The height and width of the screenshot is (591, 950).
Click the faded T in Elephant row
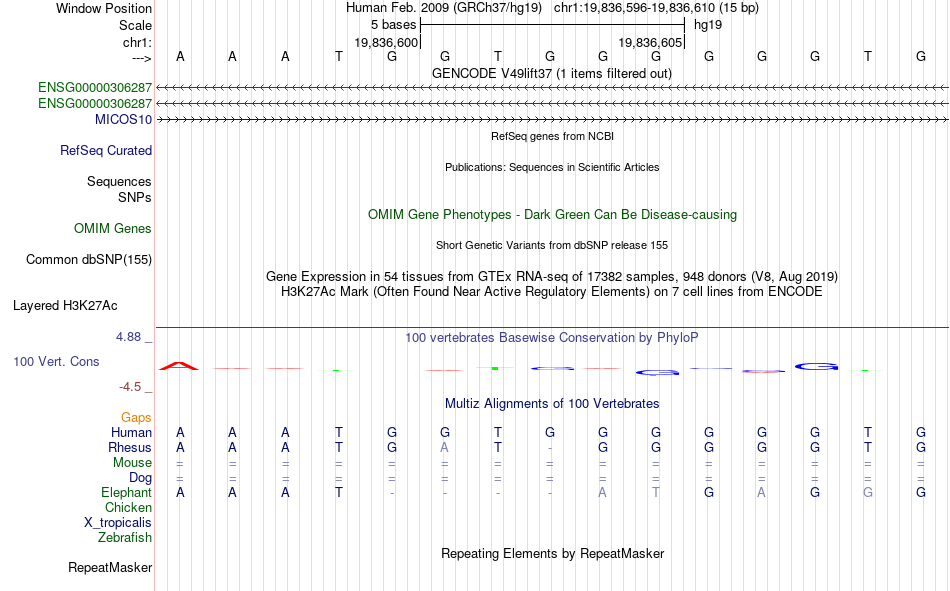point(656,492)
